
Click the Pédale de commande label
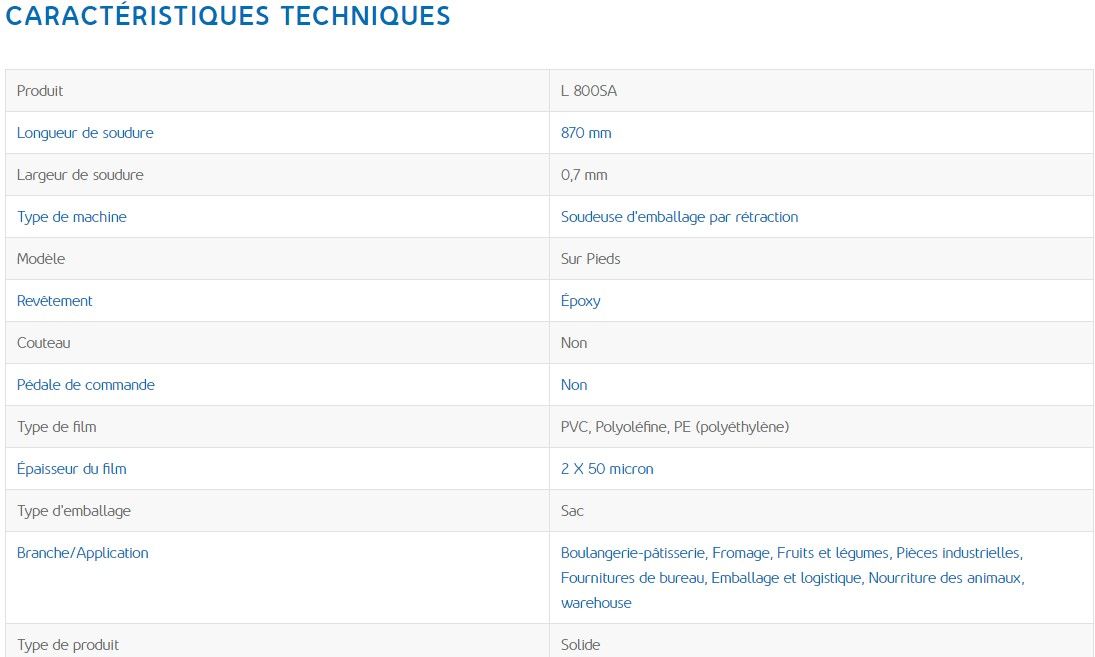(86, 385)
